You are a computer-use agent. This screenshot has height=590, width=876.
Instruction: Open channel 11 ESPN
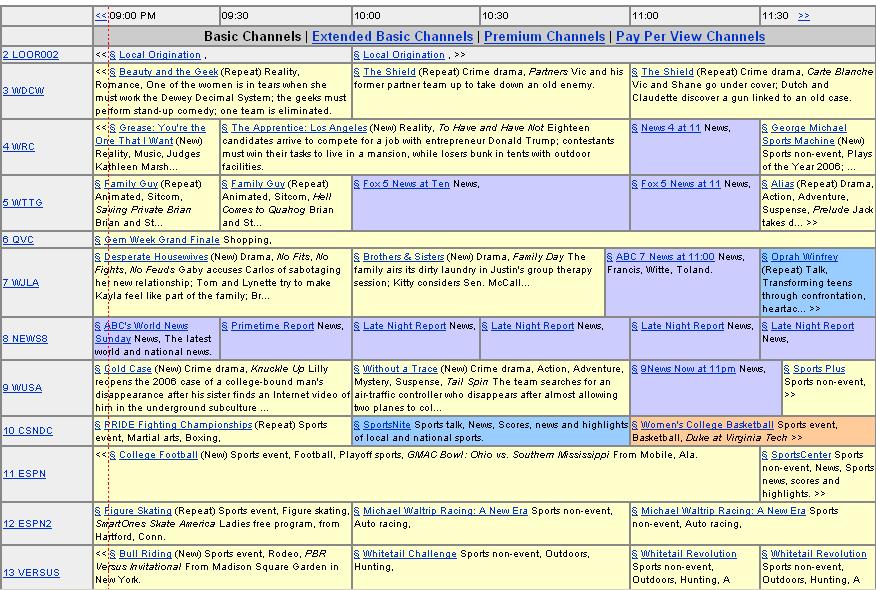point(25,474)
